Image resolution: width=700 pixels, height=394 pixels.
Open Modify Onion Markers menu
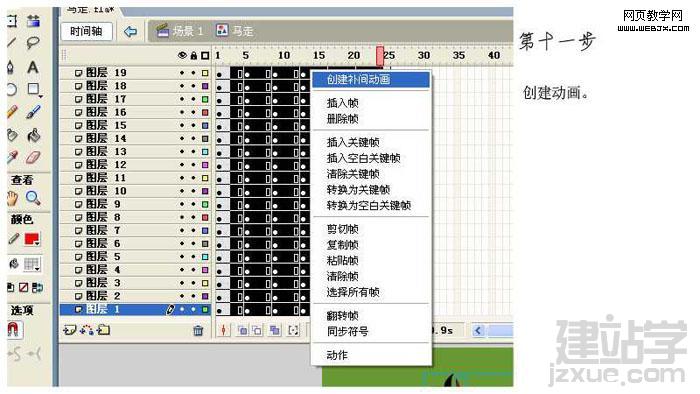(x=293, y=330)
